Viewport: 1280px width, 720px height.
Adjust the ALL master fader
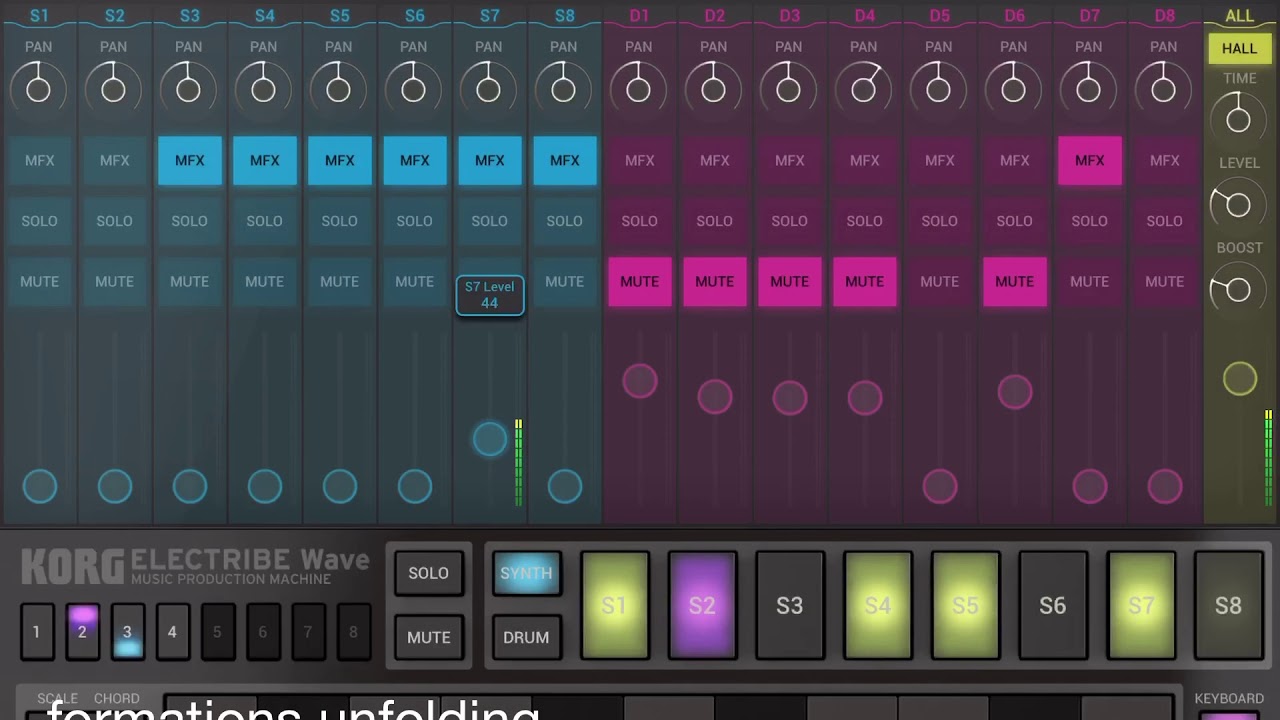click(1240, 379)
